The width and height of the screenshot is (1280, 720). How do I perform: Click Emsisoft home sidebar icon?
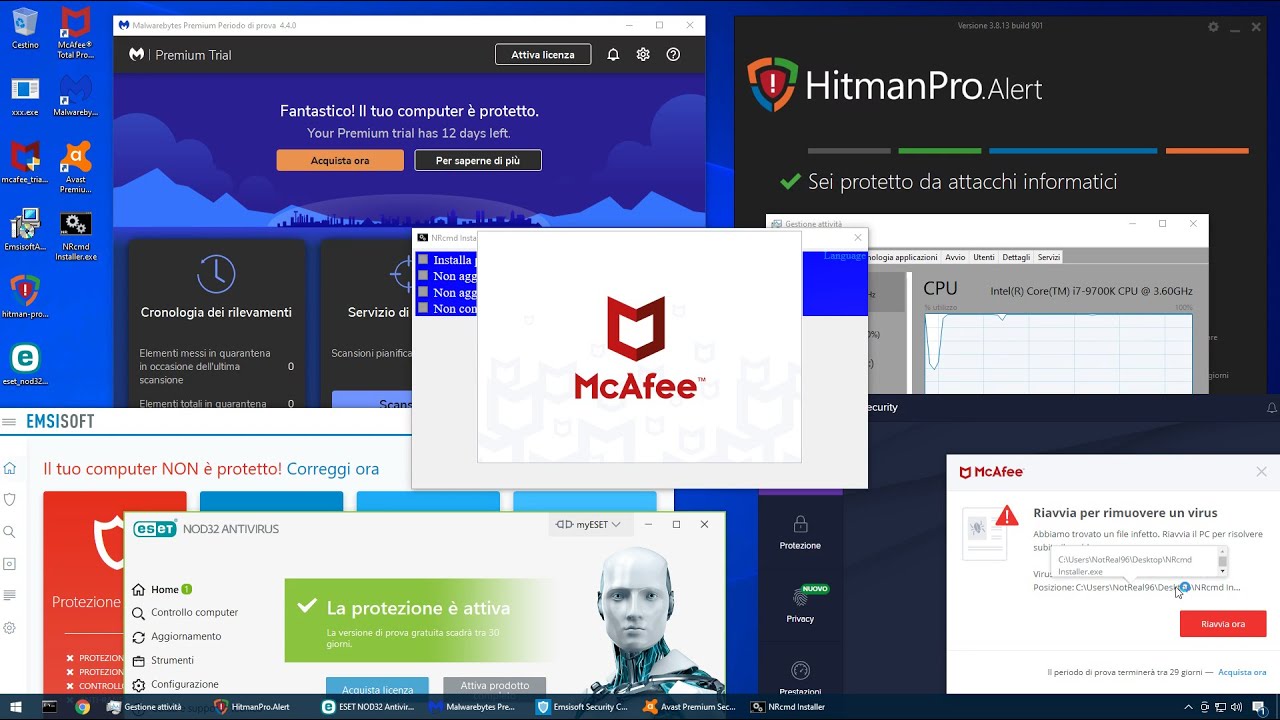(x=10, y=468)
